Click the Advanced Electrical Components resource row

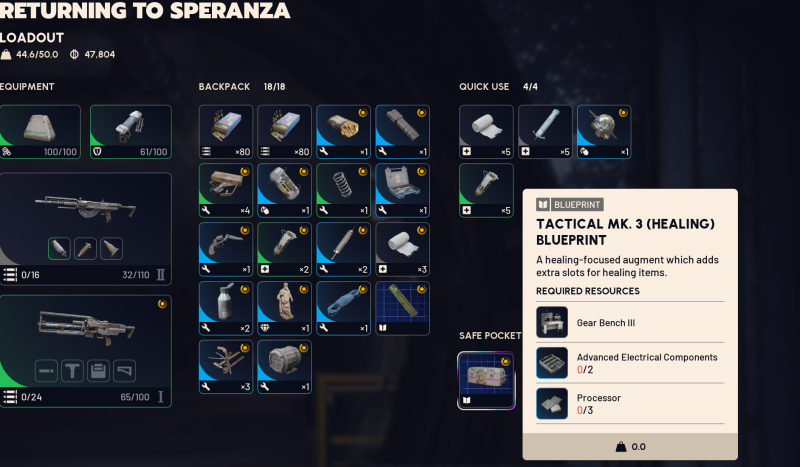[x=630, y=363]
